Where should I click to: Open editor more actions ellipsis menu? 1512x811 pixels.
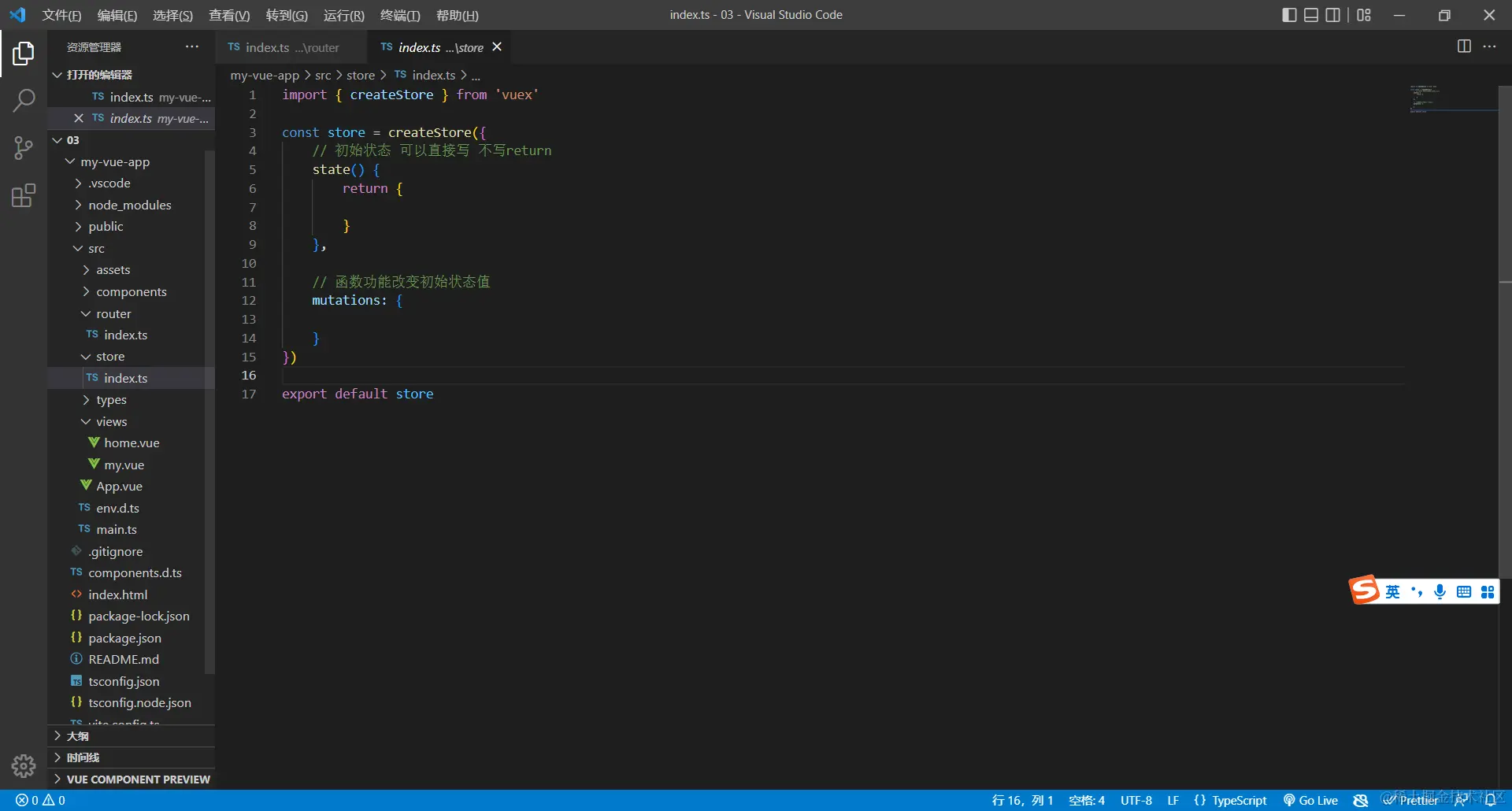[x=1489, y=46]
